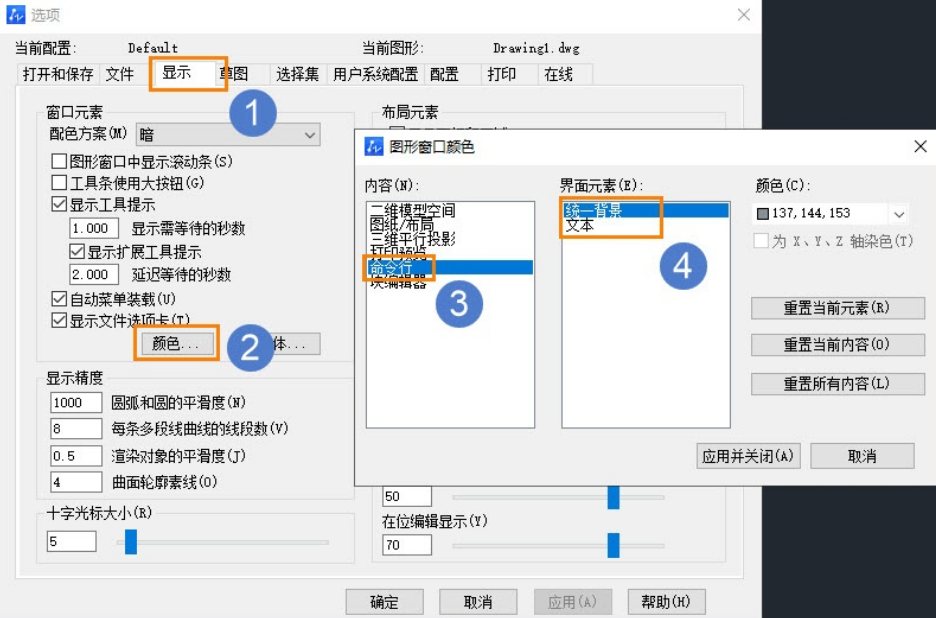Screen dimensions: 936x618
Task: Select 统一背景 in the 界面元素 list
Action: [645, 210]
